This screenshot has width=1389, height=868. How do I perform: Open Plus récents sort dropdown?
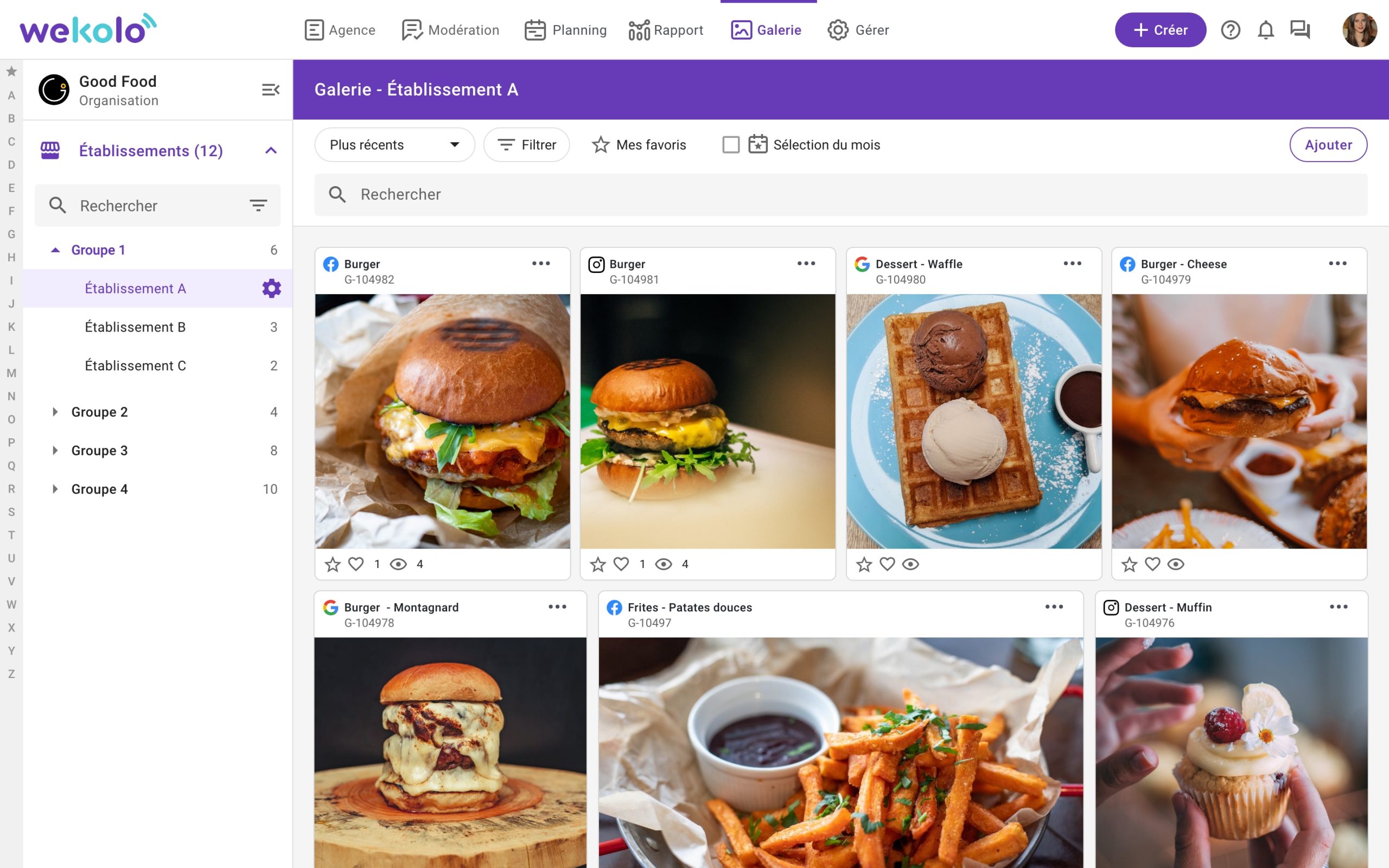(394, 144)
